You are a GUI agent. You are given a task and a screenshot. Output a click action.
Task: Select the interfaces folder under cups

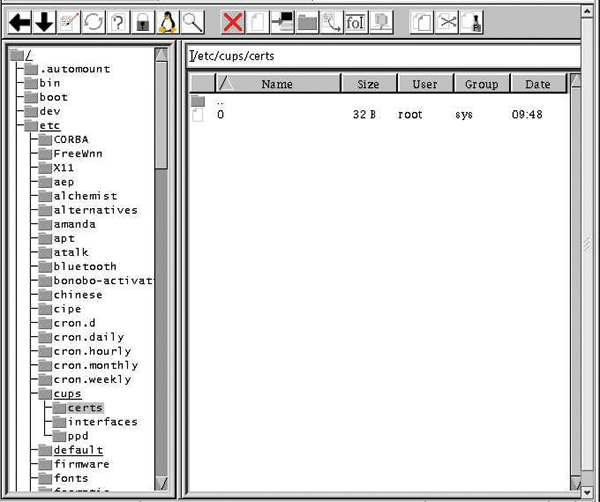click(102, 422)
